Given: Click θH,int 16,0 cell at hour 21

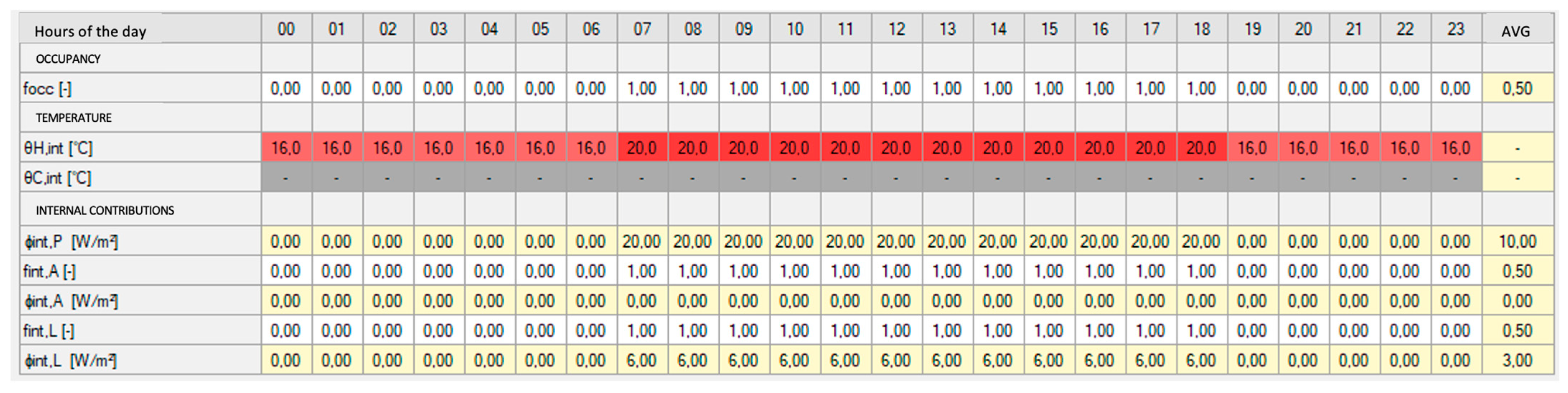Looking at the screenshot, I should click(1354, 148).
